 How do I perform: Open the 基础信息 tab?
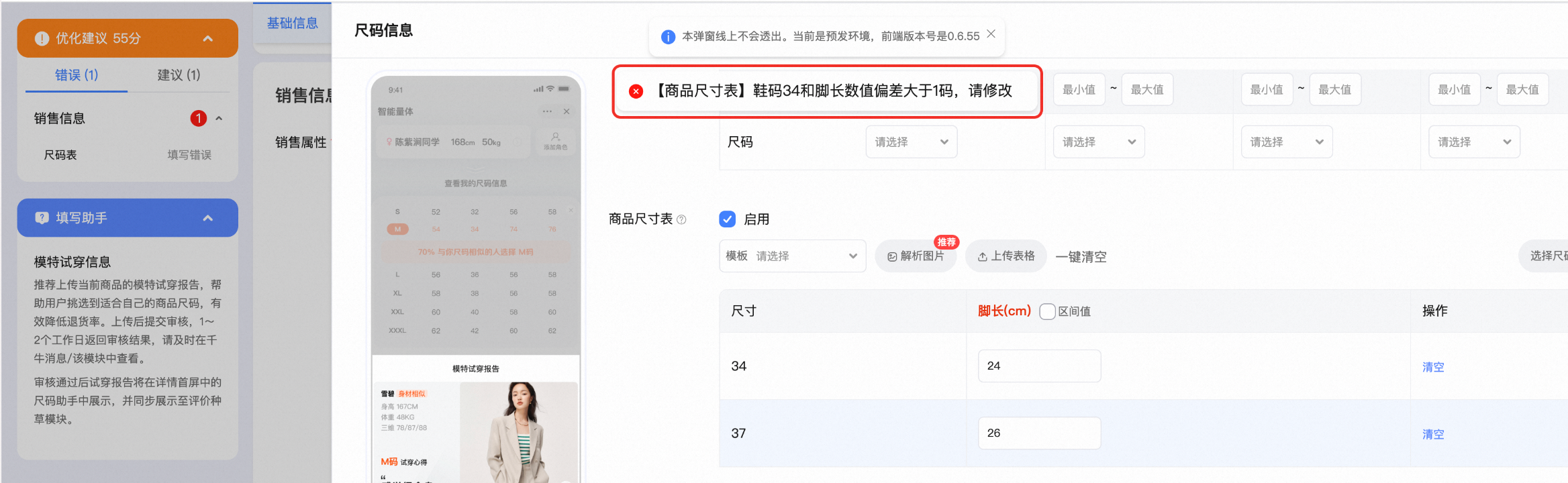(x=293, y=23)
